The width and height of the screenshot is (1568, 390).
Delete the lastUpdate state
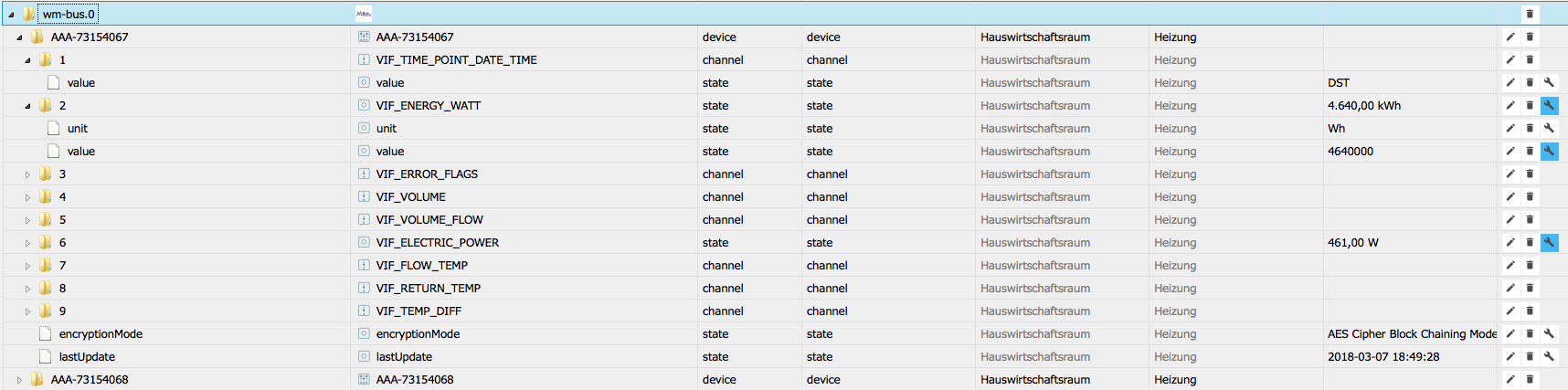click(x=1530, y=356)
